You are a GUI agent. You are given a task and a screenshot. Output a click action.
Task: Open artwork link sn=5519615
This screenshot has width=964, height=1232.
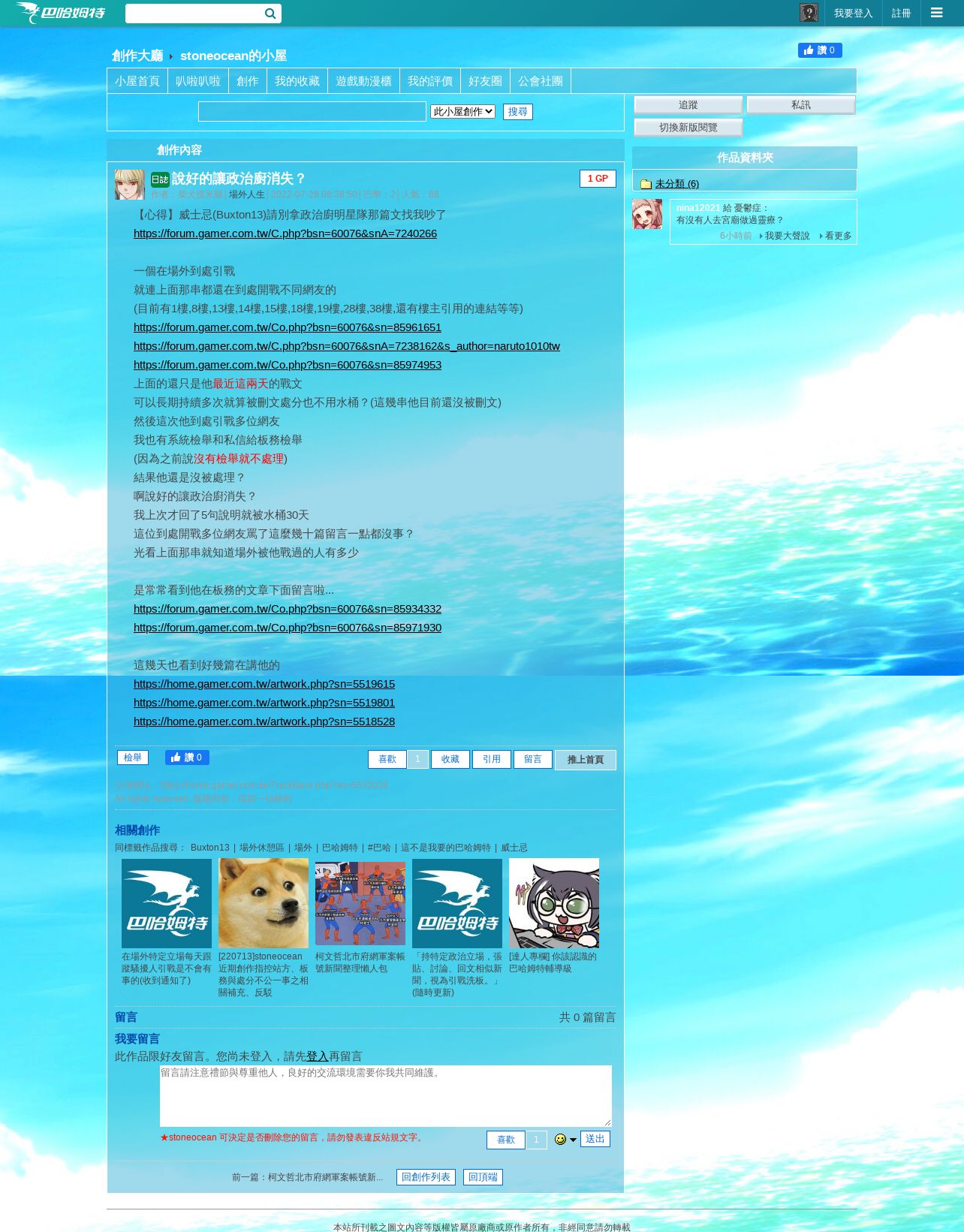click(x=264, y=684)
